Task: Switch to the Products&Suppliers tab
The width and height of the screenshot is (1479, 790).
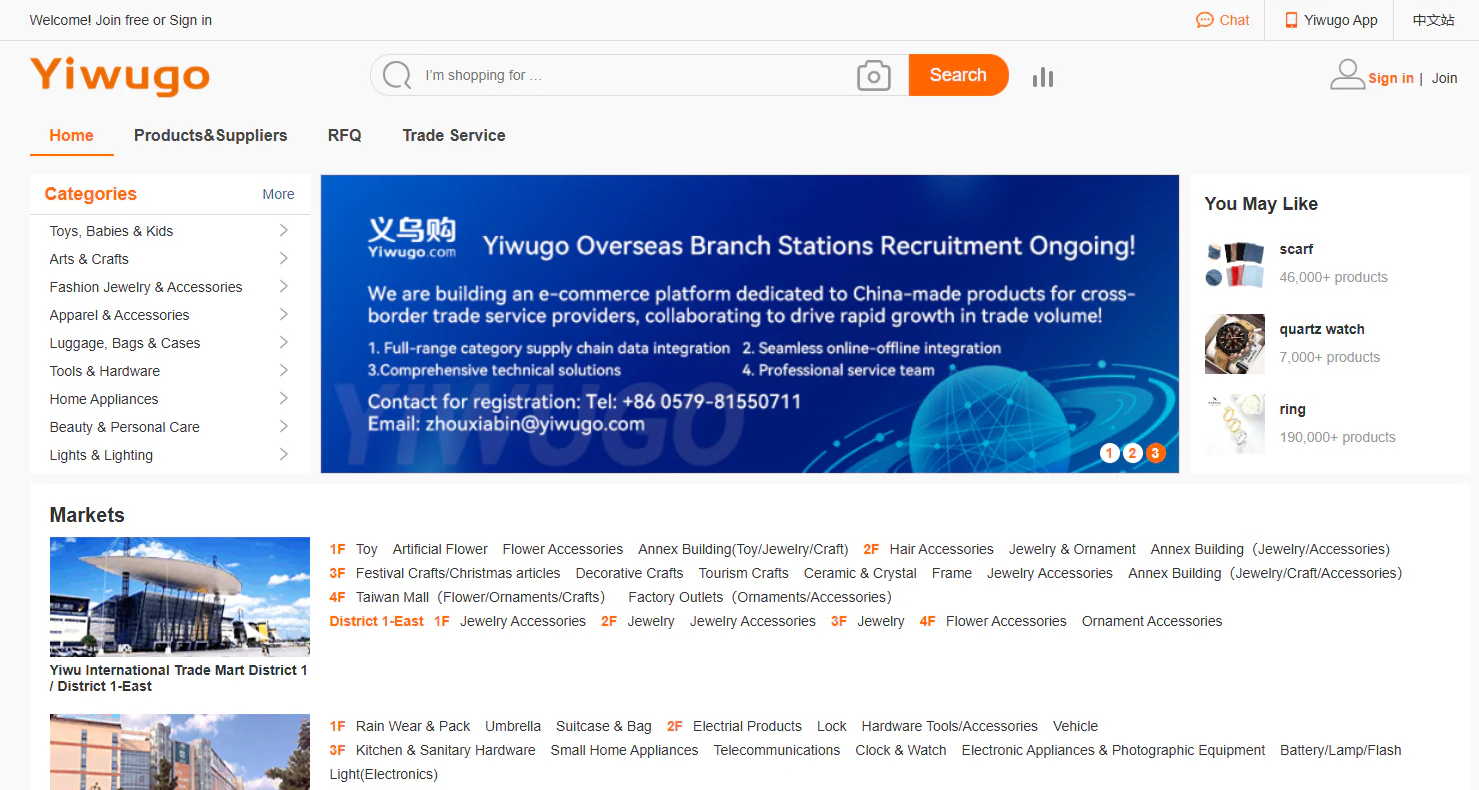Action: [x=210, y=135]
